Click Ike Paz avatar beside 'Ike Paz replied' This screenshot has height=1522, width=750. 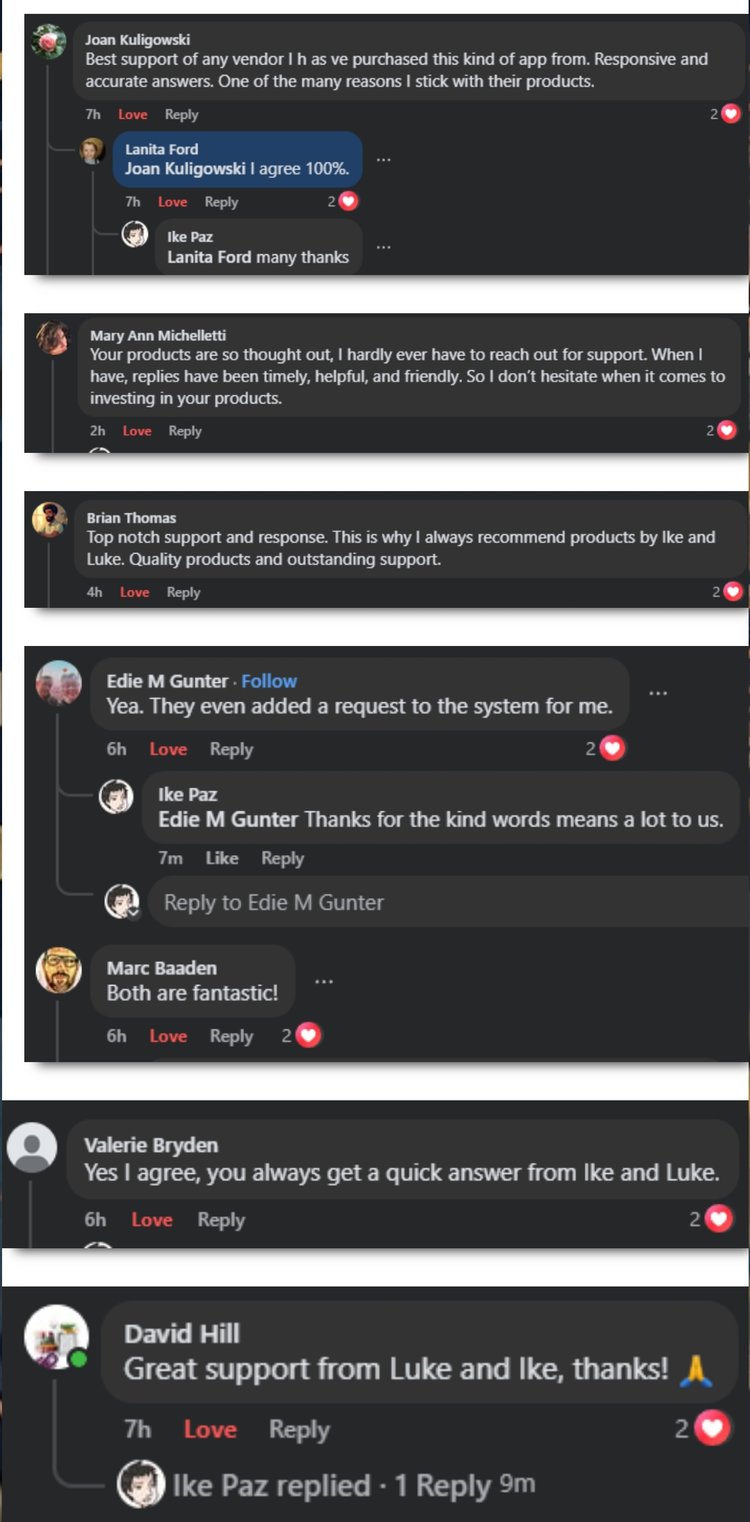141,1484
